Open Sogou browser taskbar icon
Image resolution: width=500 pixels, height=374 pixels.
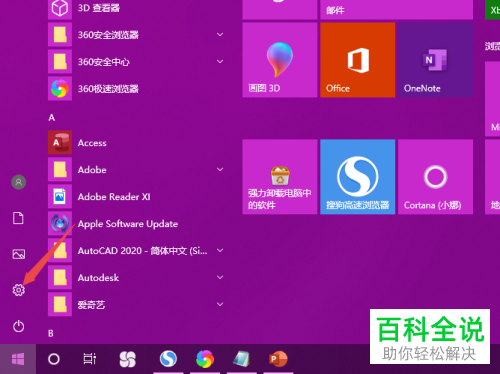coord(168,359)
